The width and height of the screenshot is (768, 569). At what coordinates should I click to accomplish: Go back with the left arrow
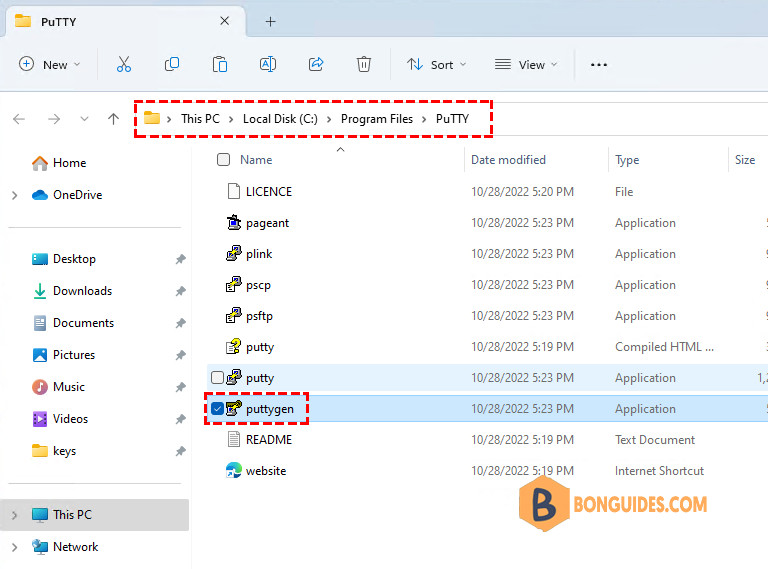tap(19, 119)
